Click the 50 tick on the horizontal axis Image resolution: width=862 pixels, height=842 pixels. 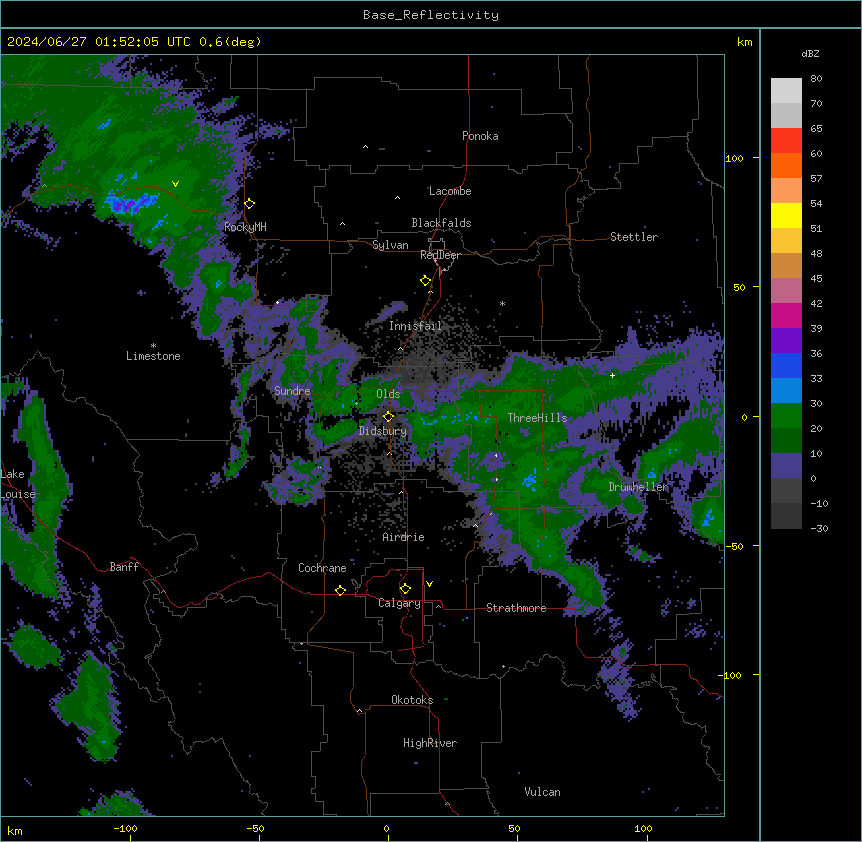click(x=514, y=828)
